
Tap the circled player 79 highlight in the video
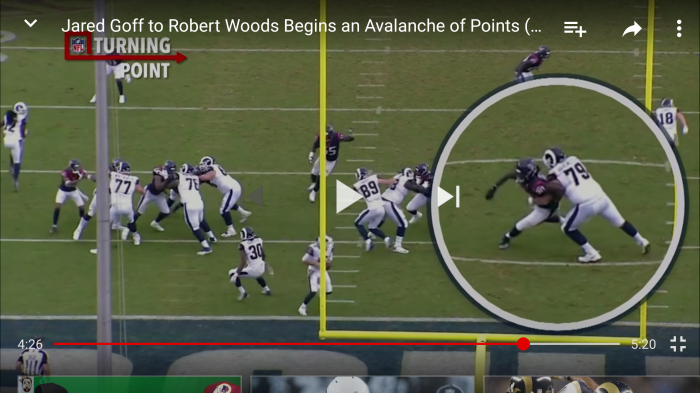[x=557, y=203]
